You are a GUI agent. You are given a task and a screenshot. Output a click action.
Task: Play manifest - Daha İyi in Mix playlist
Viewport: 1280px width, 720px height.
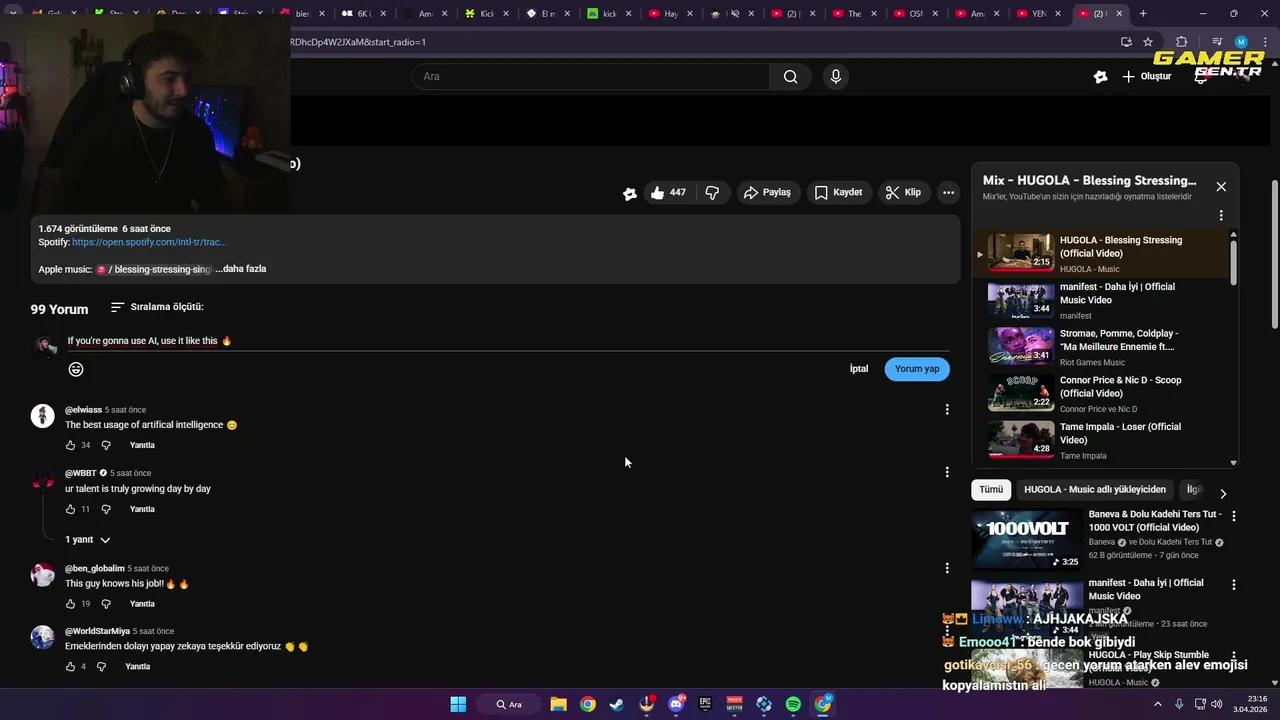tap(1100, 300)
